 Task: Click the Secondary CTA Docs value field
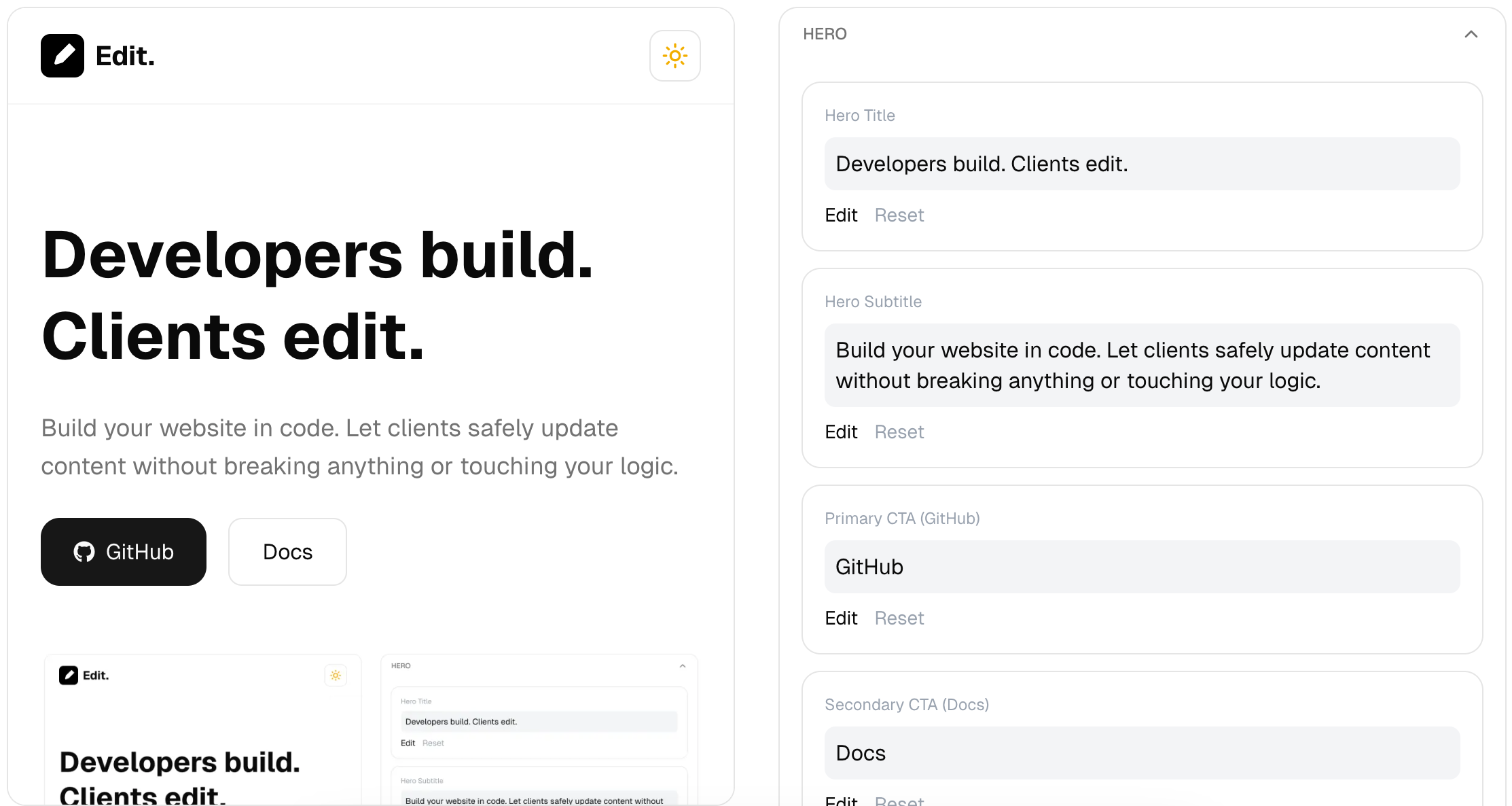click(x=1141, y=753)
